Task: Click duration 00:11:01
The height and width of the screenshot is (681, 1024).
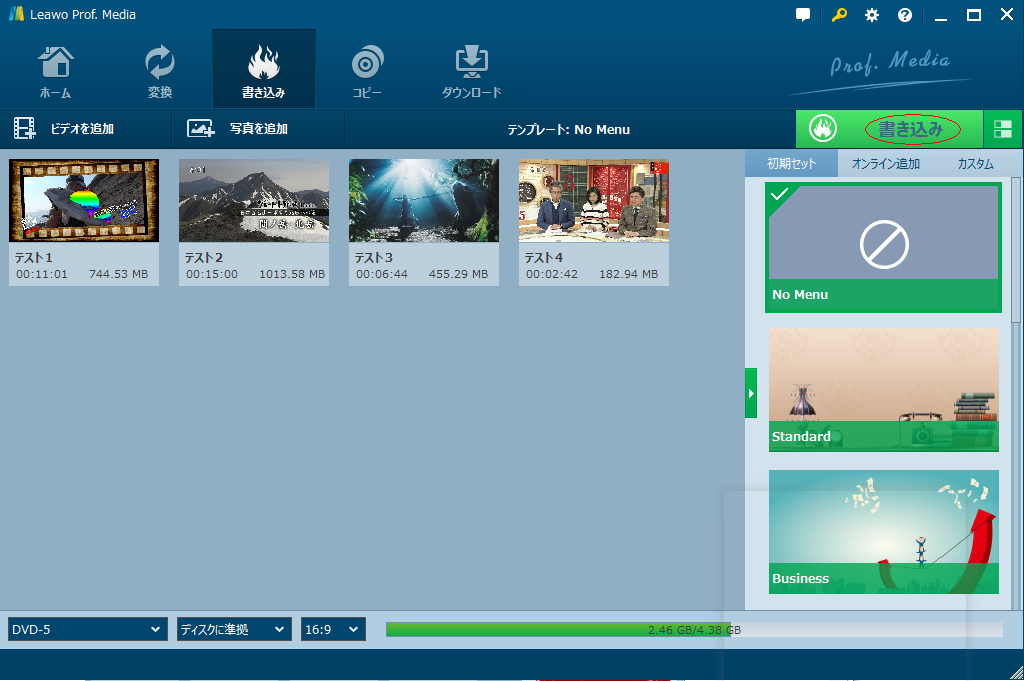Action: click(x=42, y=274)
